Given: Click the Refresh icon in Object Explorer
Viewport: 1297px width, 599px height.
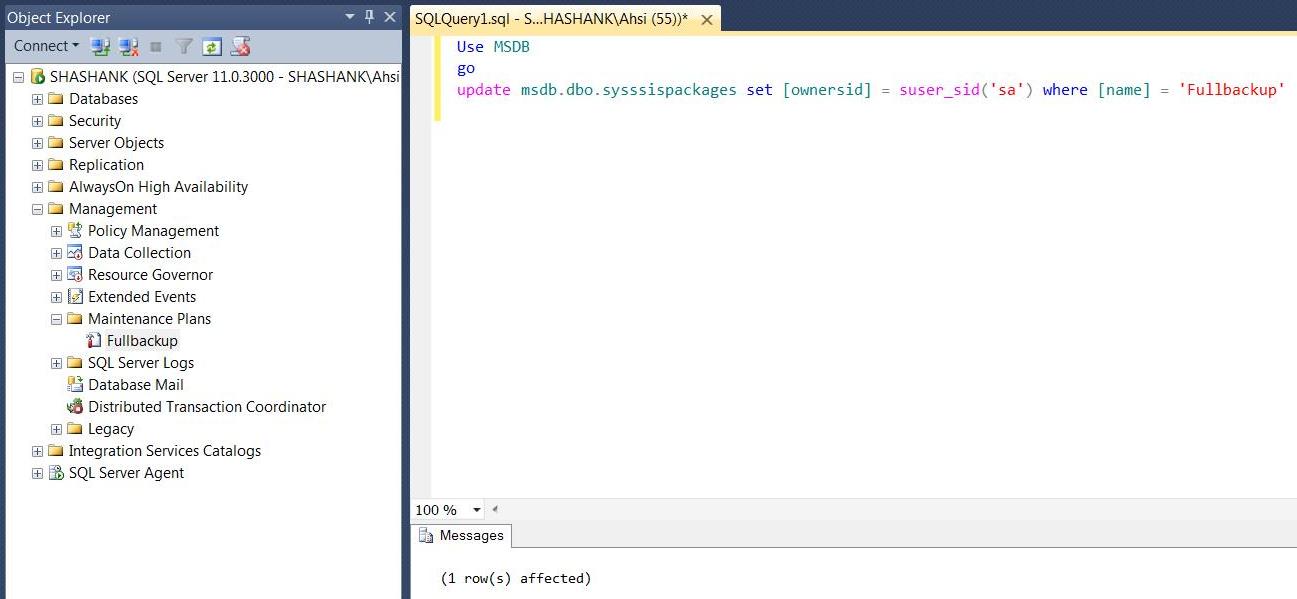Looking at the screenshot, I should (x=211, y=46).
